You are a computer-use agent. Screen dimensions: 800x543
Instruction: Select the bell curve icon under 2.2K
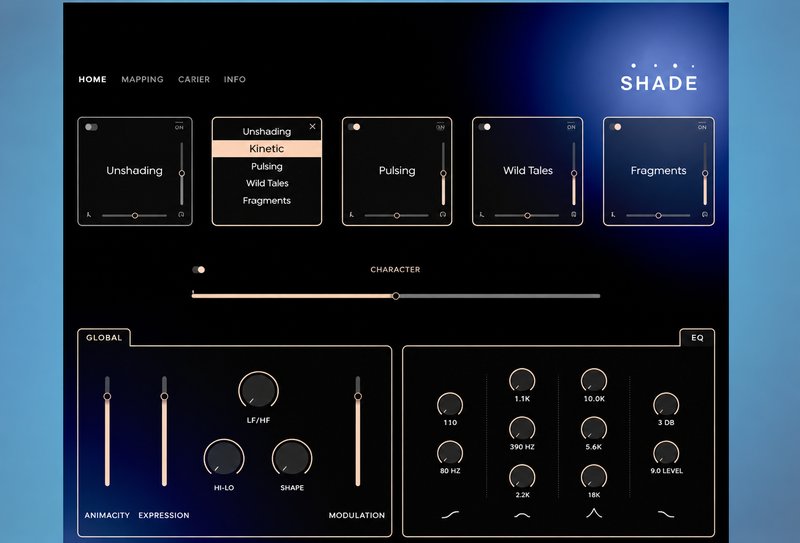pos(522,515)
